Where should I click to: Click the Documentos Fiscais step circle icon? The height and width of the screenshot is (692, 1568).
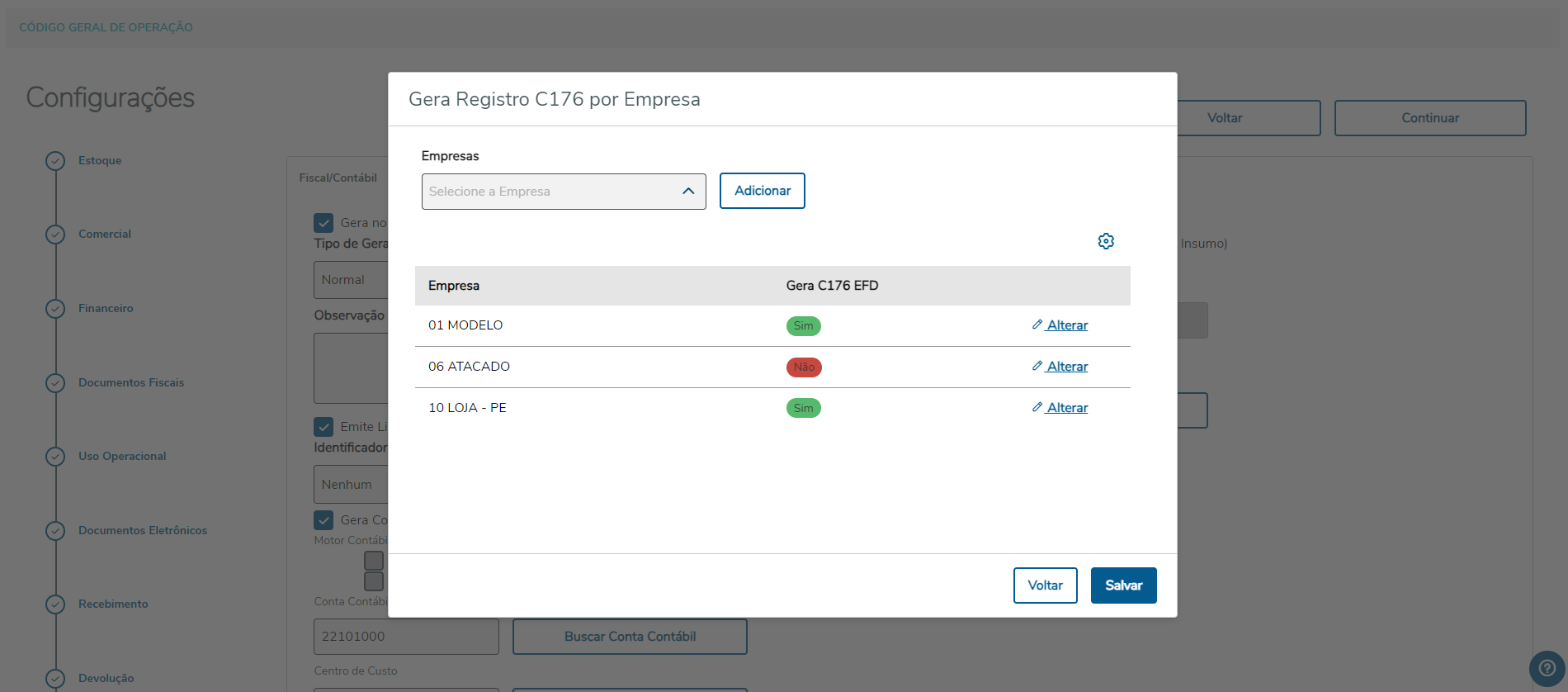click(x=55, y=383)
